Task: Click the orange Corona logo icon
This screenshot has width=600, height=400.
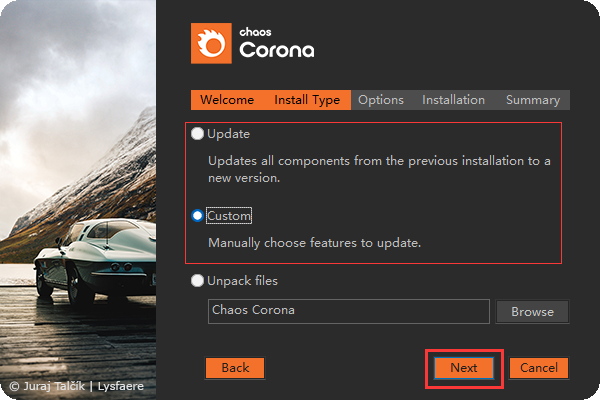Action: pyautogui.click(x=211, y=43)
